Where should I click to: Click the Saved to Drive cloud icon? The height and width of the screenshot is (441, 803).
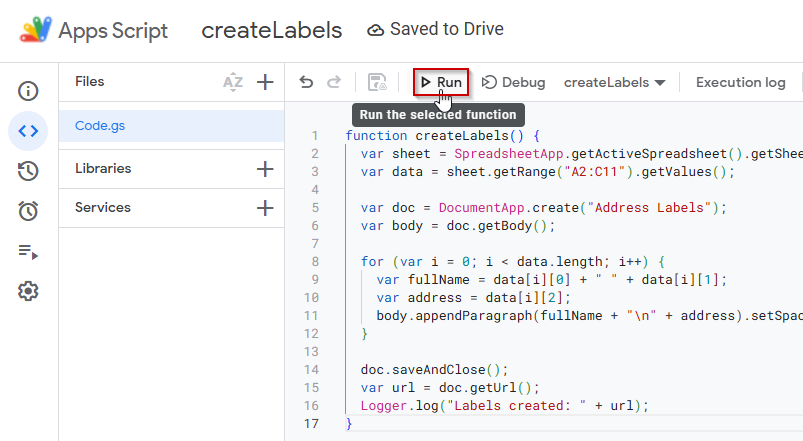(375, 30)
